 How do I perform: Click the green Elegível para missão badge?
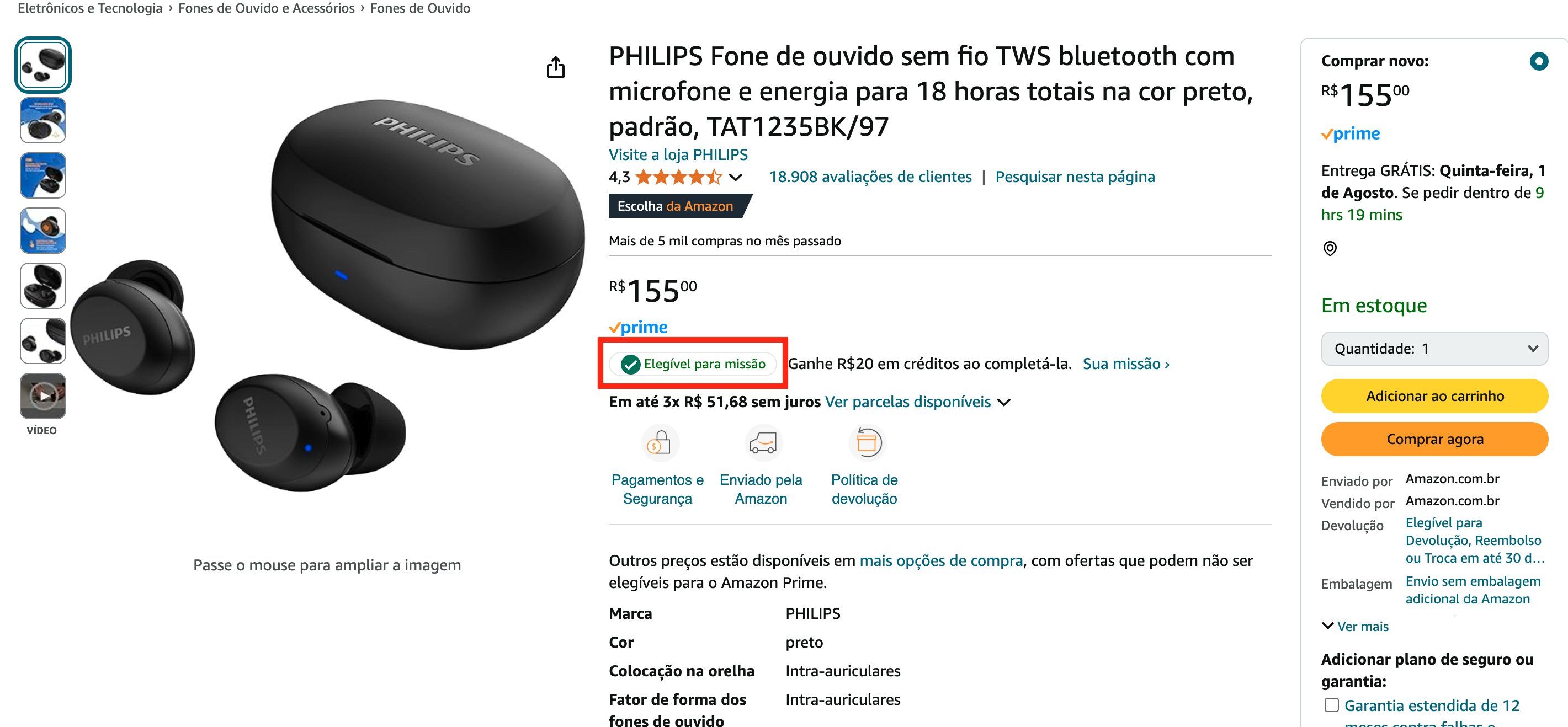tap(693, 364)
